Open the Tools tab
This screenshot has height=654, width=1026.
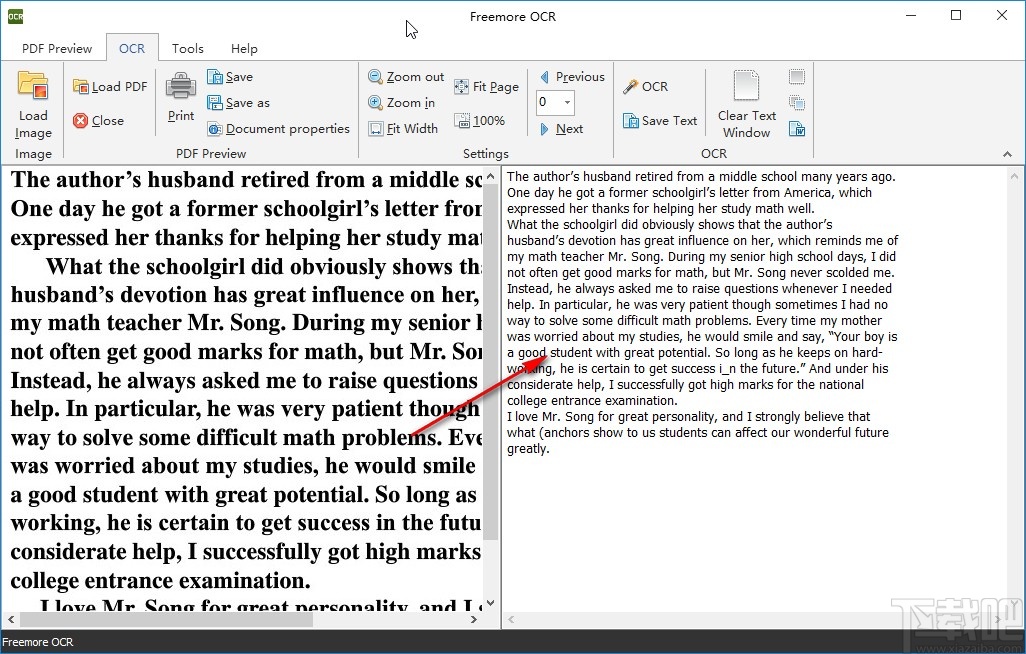coord(187,48)
